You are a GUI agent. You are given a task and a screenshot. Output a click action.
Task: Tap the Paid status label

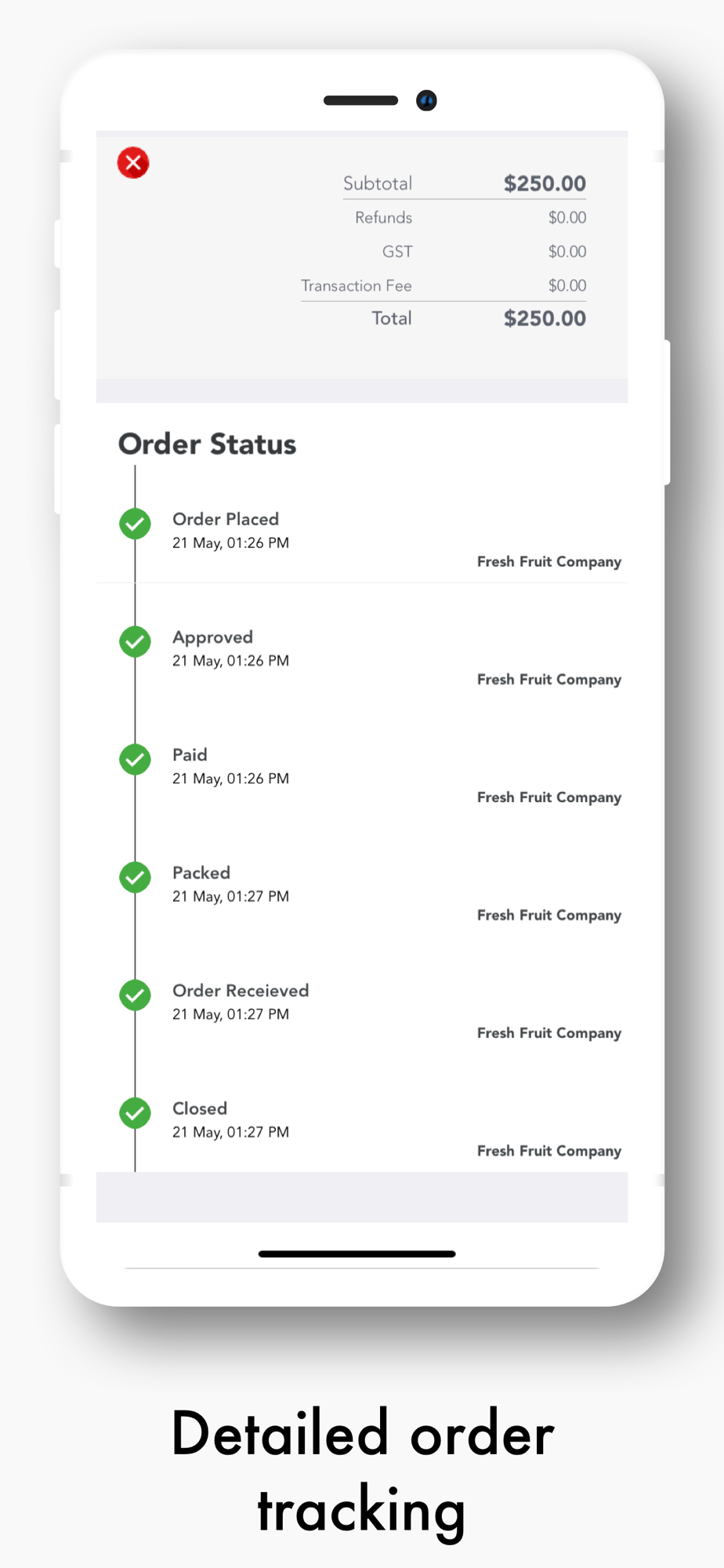190,755
